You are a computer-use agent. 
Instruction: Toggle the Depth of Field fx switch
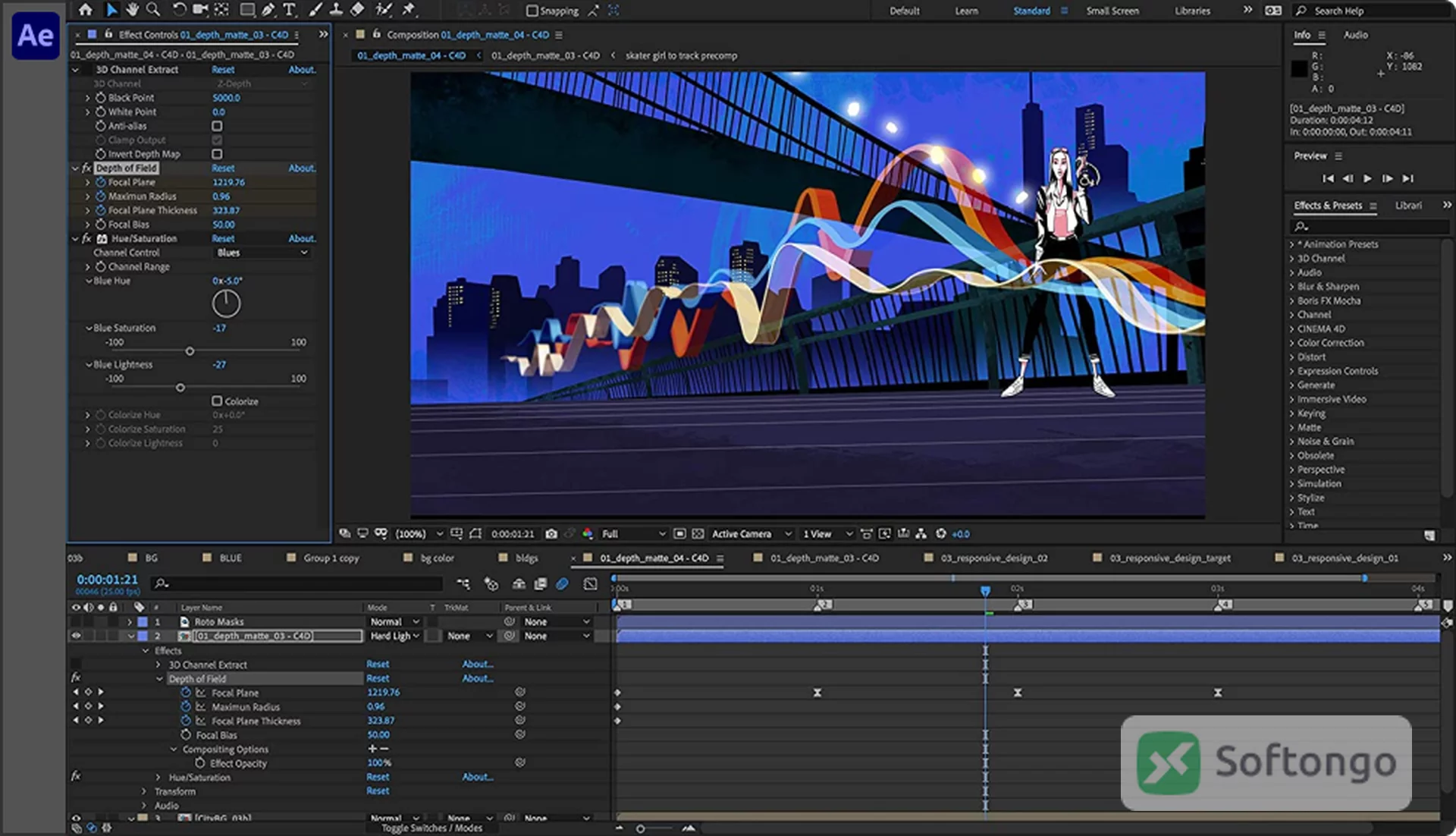86,168
